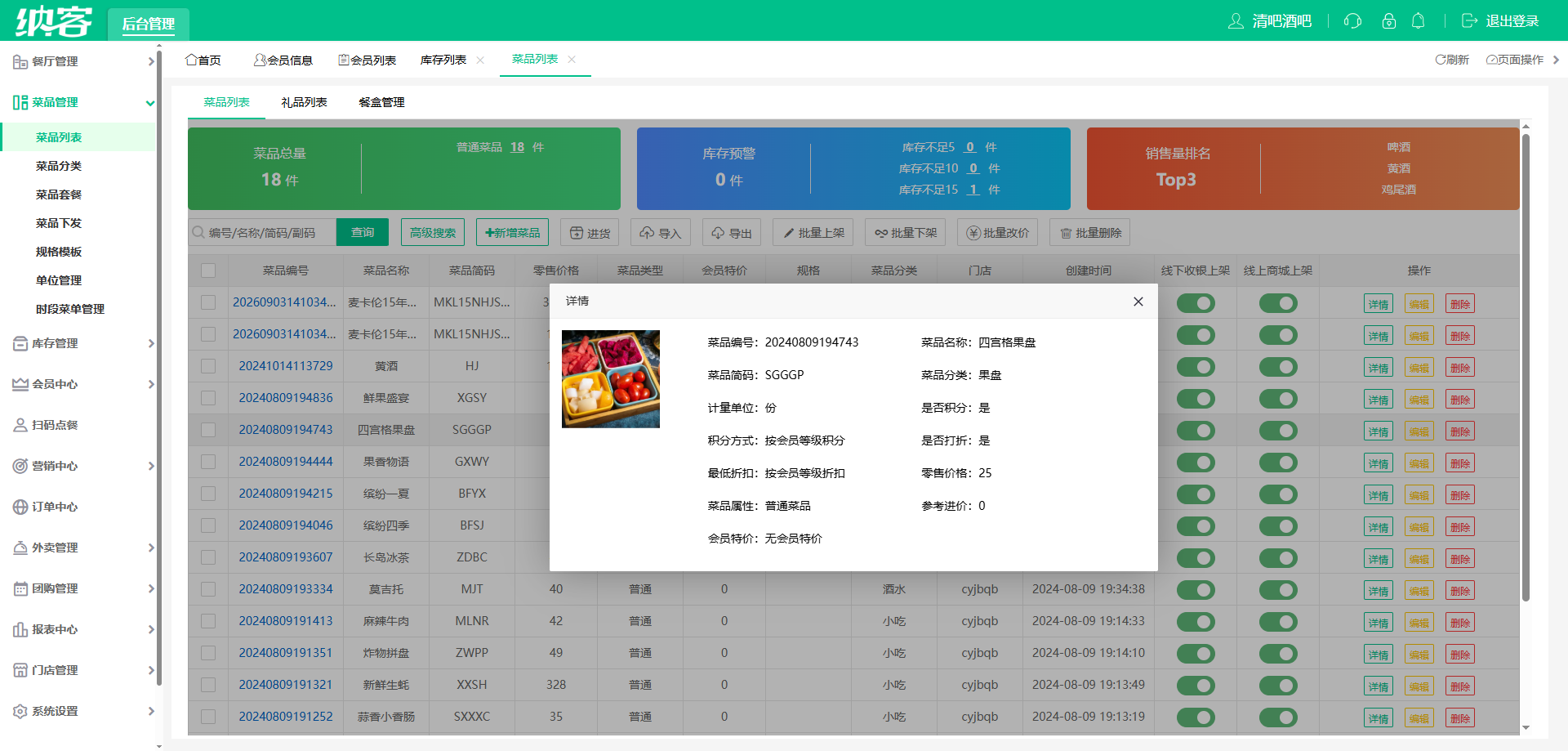Click the fruit platter thumbnail in 详情 dialog
1568x751 pixels.
(611, 379)
